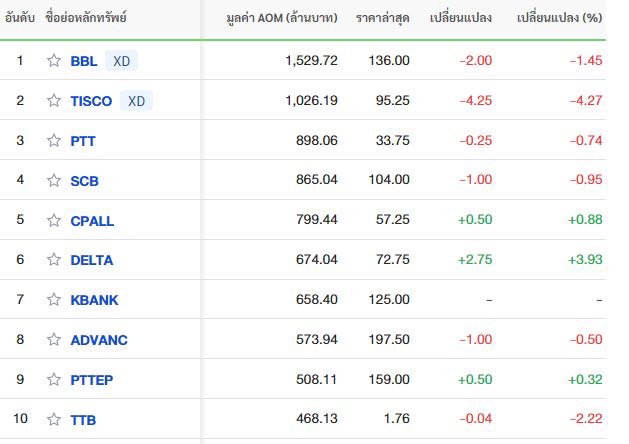Sort by ราคาล่าสุด column header
This screenshot has width=629, height=444.
(383, 18)
